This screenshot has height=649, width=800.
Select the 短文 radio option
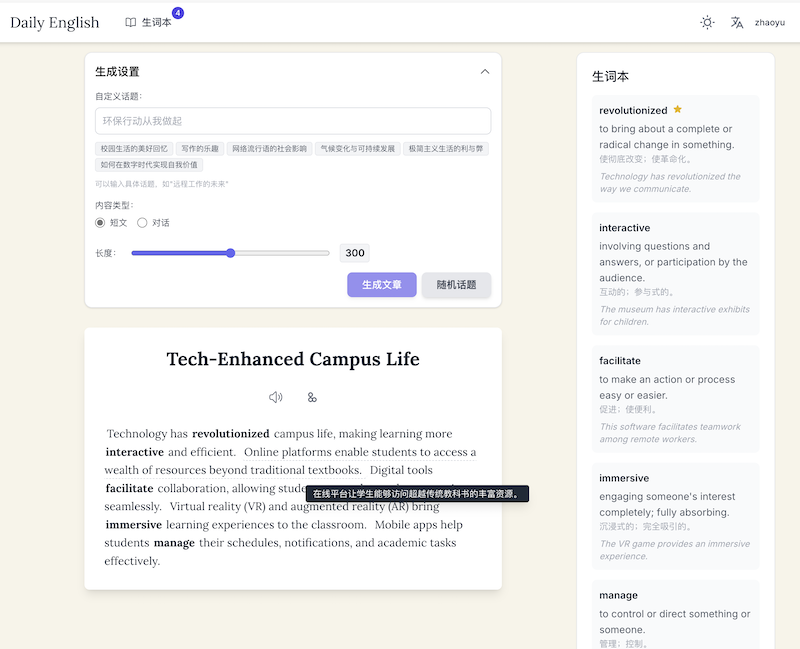click(x=100, y=223)
